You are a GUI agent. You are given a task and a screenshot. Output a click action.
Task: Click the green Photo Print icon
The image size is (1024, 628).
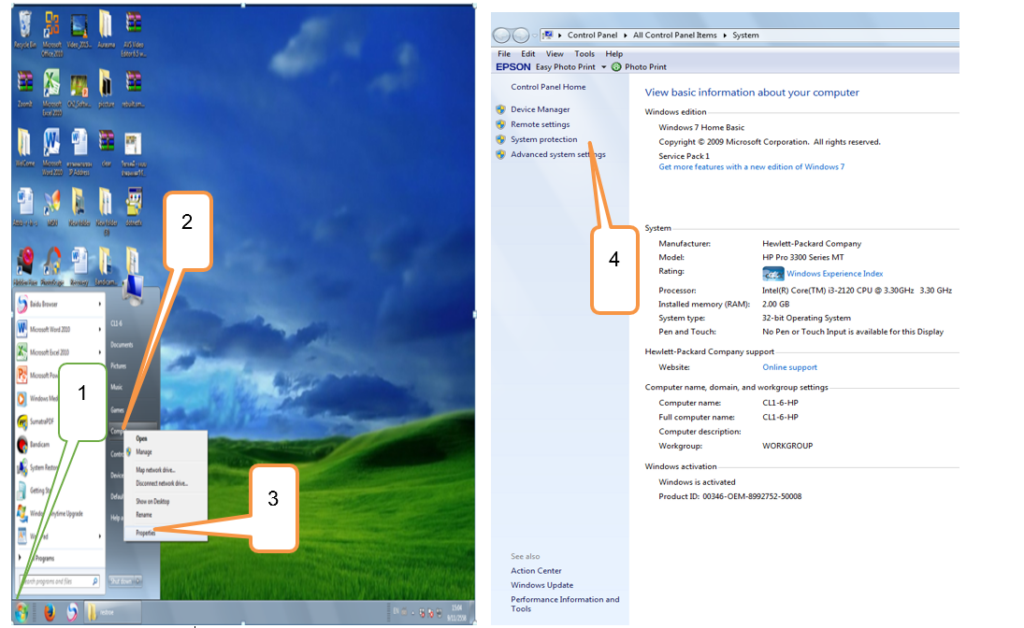tap(617, 67)
